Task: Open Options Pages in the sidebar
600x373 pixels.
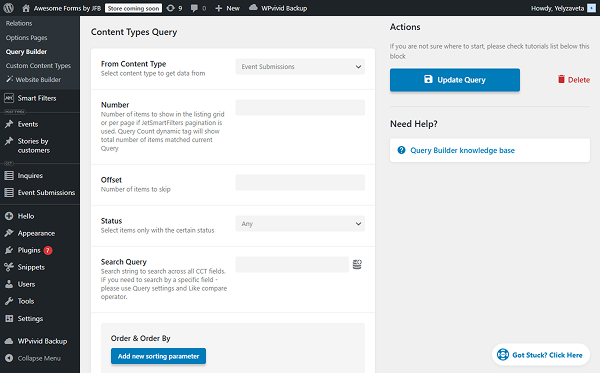Action: click(x=26, y=37)
